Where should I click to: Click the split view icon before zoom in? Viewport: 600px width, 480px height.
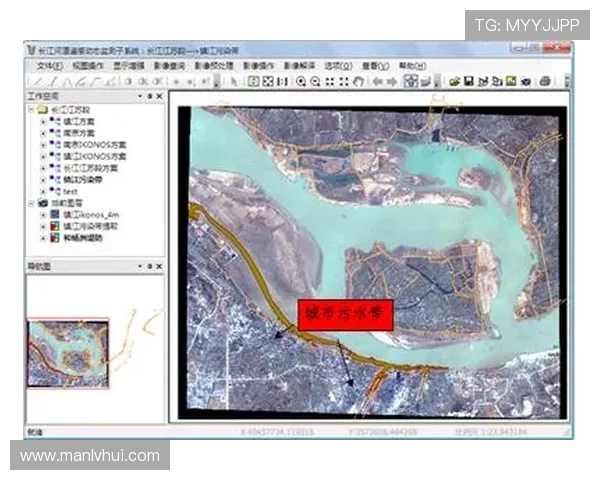click(282, 82)
